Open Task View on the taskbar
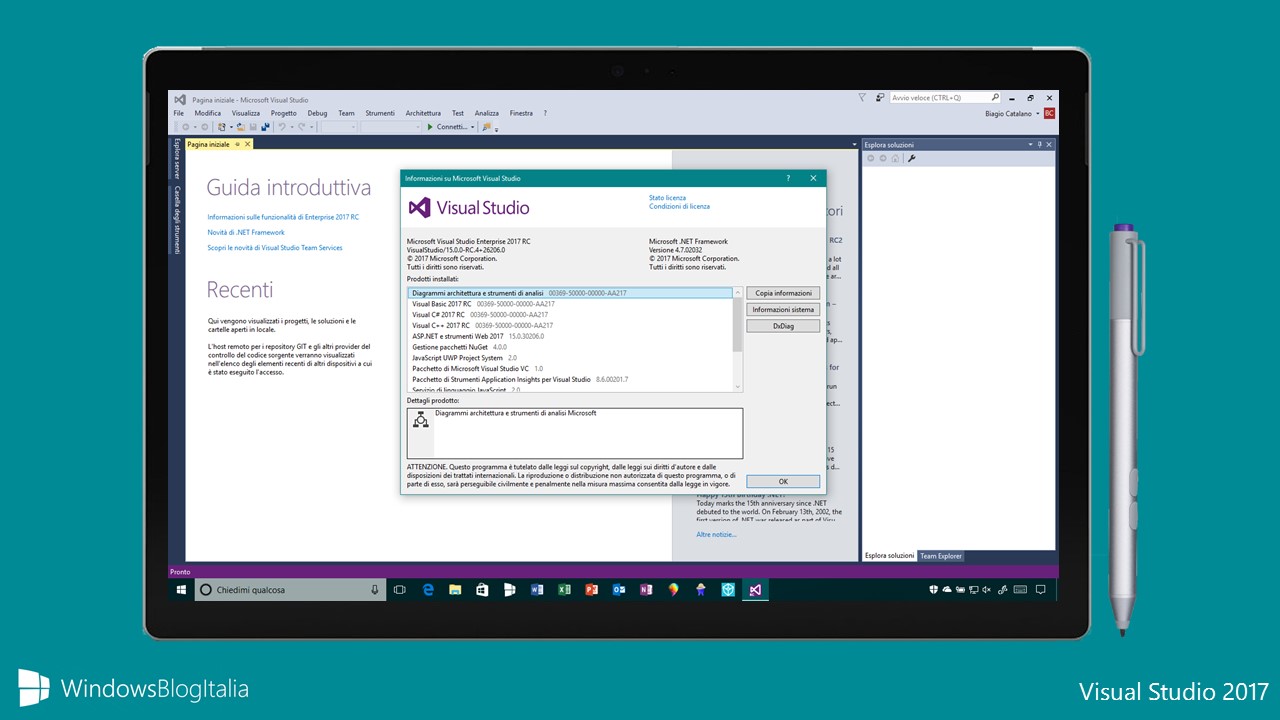 tap(399, 590)
